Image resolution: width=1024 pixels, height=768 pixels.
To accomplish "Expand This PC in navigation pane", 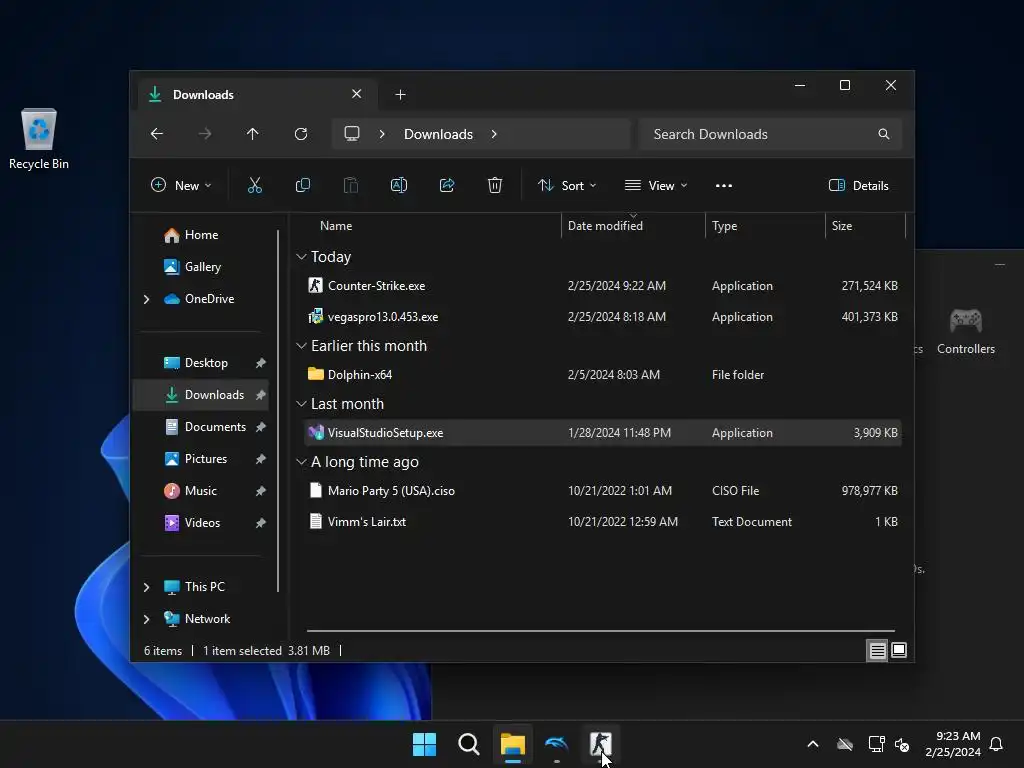I will click(x=146, y=587).
